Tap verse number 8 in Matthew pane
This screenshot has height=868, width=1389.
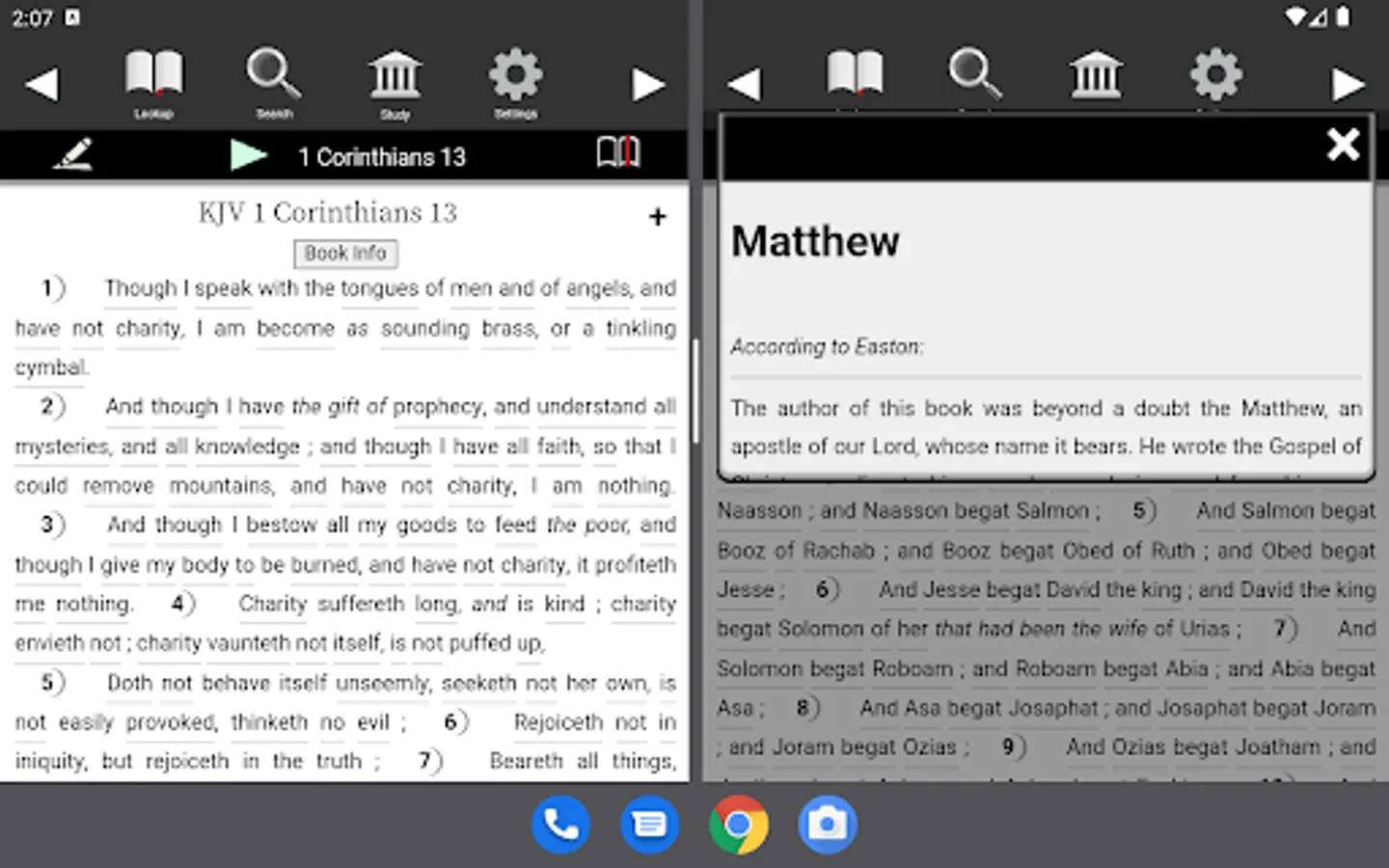[807, 708]
